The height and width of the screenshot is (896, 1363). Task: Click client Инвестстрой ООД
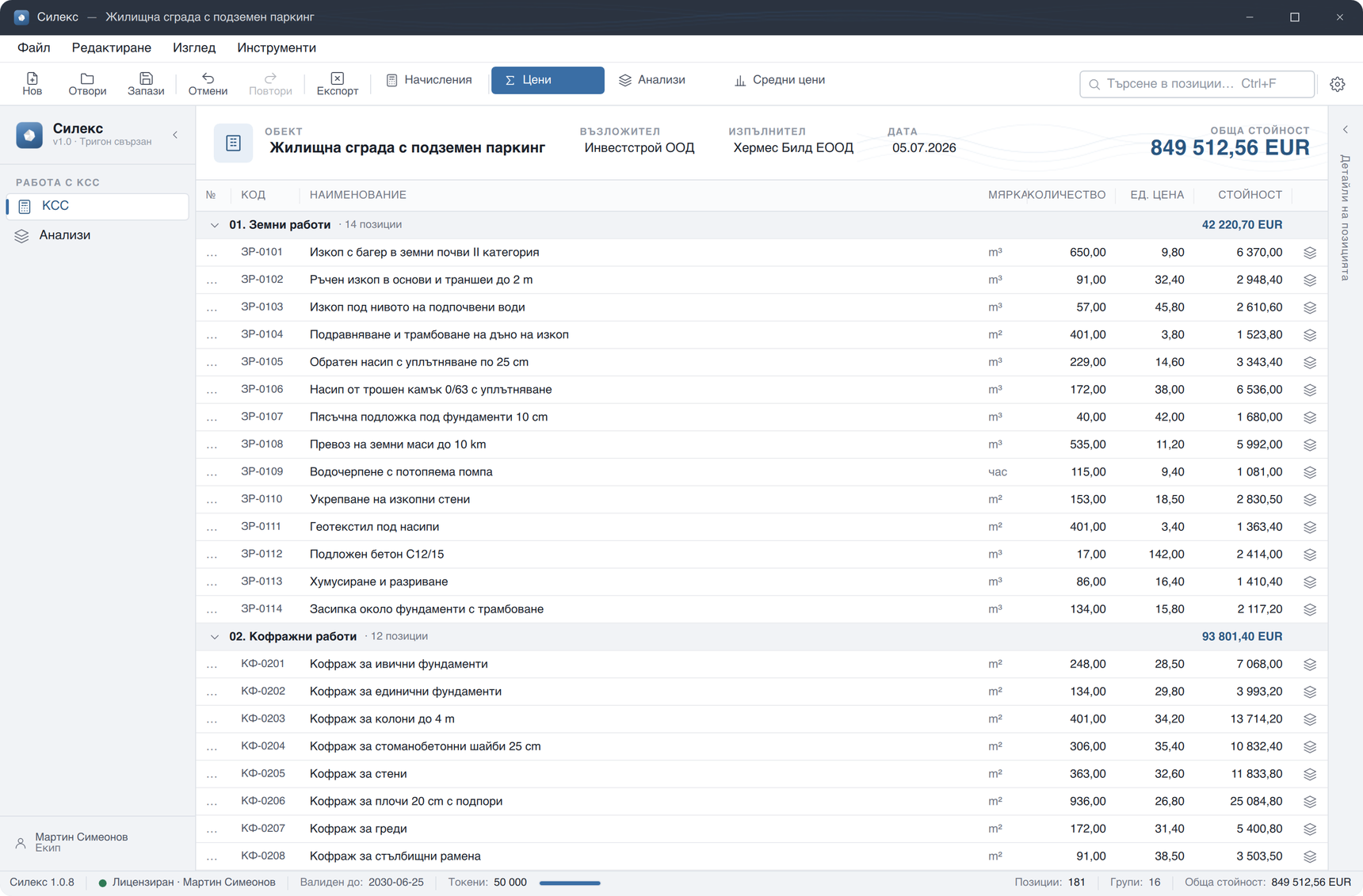pyautogui.click(x=640, y=148)
